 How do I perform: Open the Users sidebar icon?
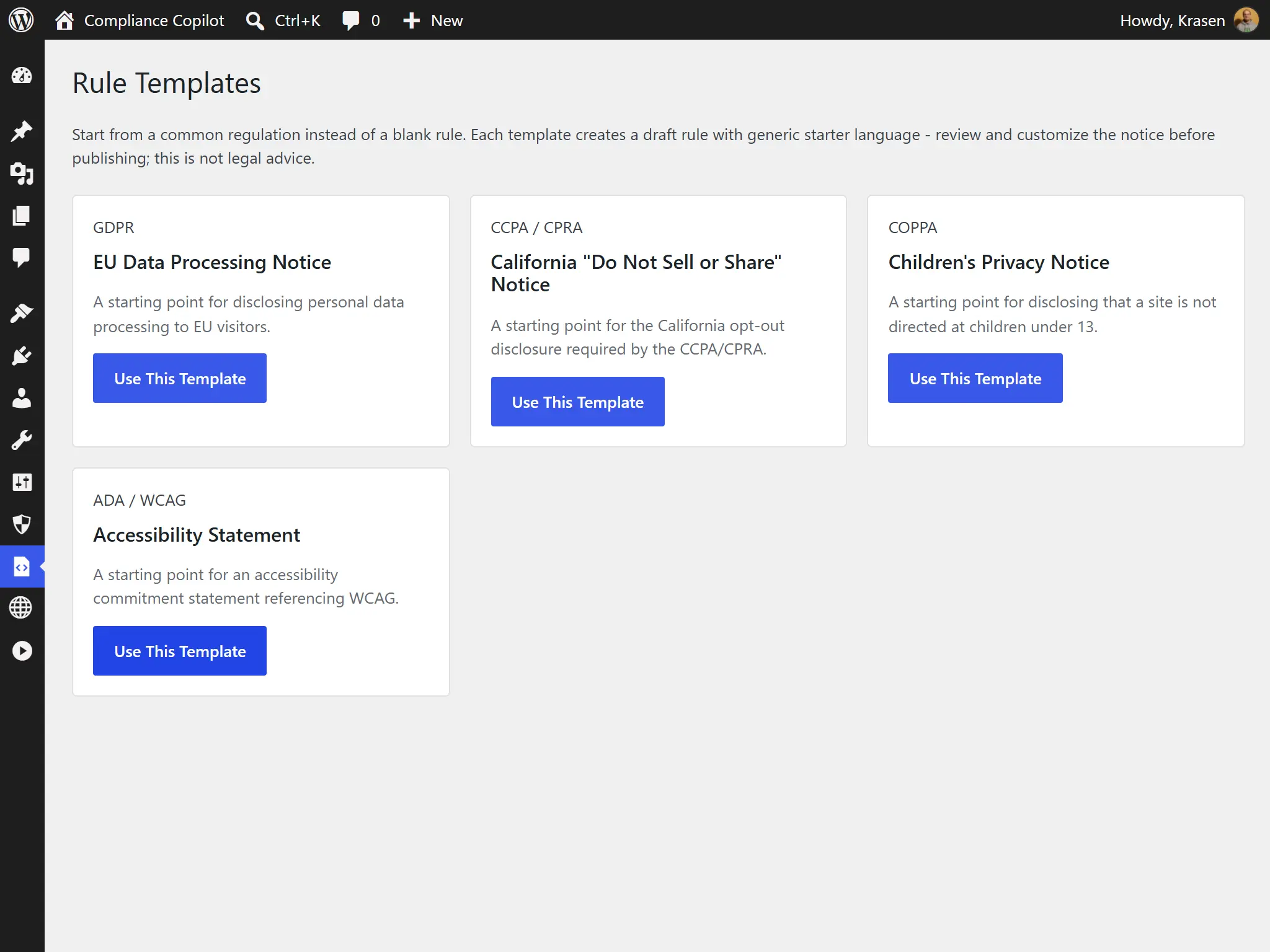[x=22, y=398]
